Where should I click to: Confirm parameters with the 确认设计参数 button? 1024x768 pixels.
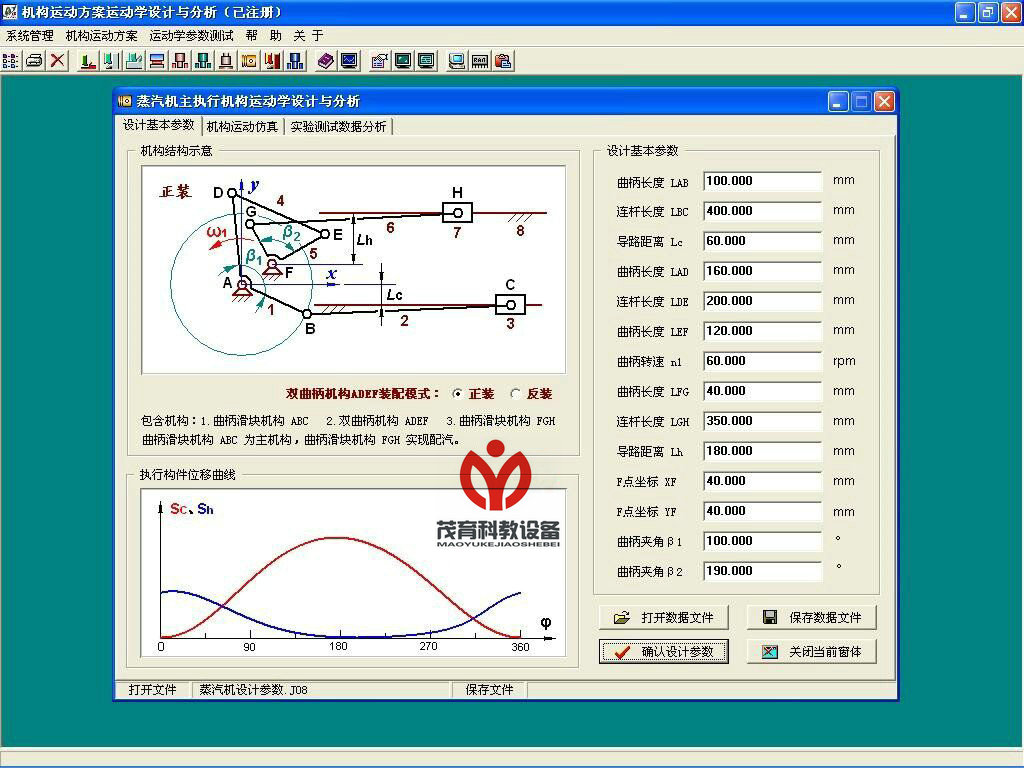(x=663, y=651)
